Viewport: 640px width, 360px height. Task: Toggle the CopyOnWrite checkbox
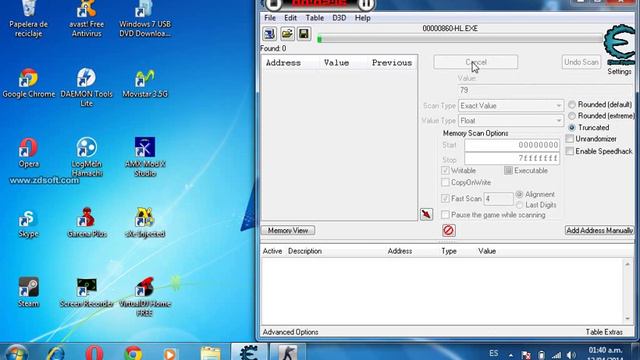point(445,182)
